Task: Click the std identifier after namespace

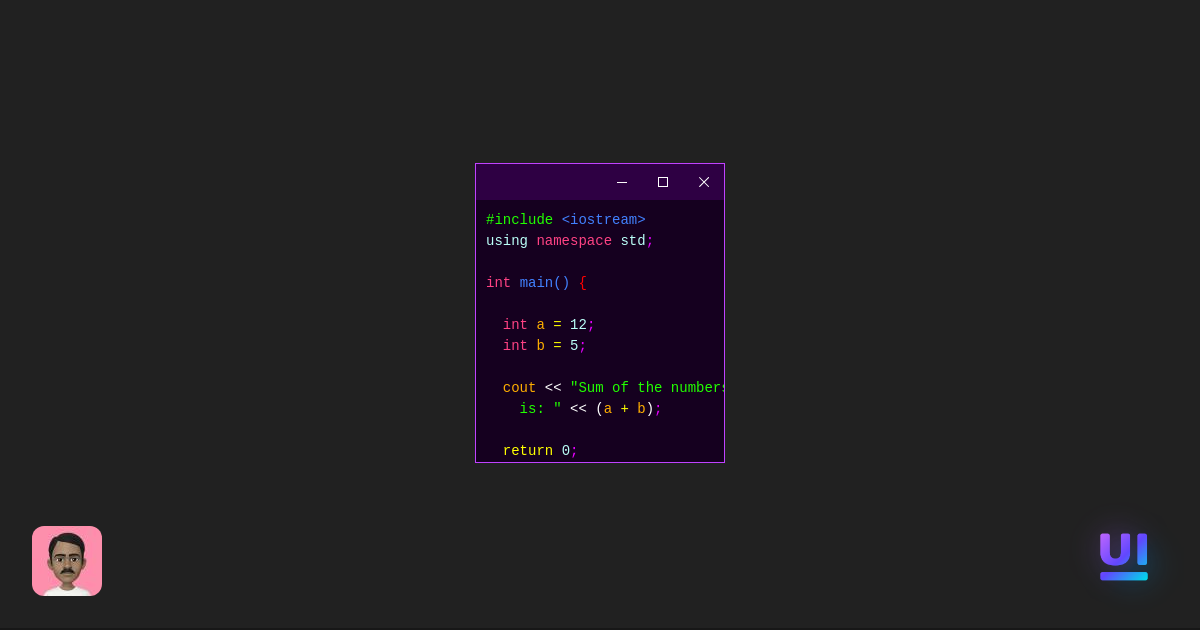Action: click(x=632, y=240)
